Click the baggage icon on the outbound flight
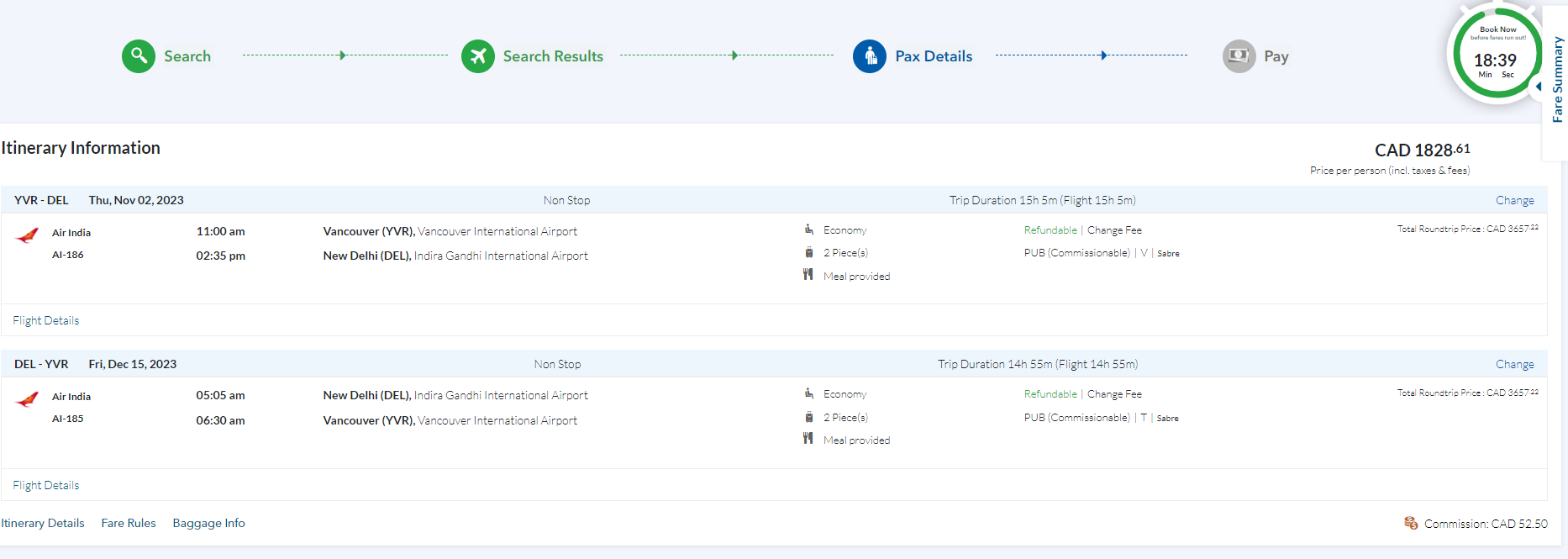Image resolution: width=1568 pixels, height=559 pixels. point(808,252)
